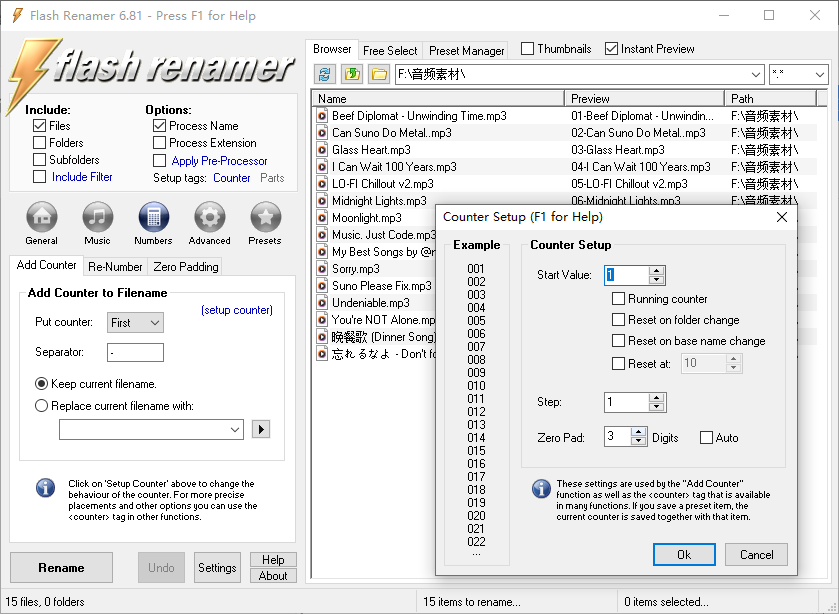Check Reset on folder change
Image resolution: width=839 pixels, height=614 pixels.
(618, 320)
